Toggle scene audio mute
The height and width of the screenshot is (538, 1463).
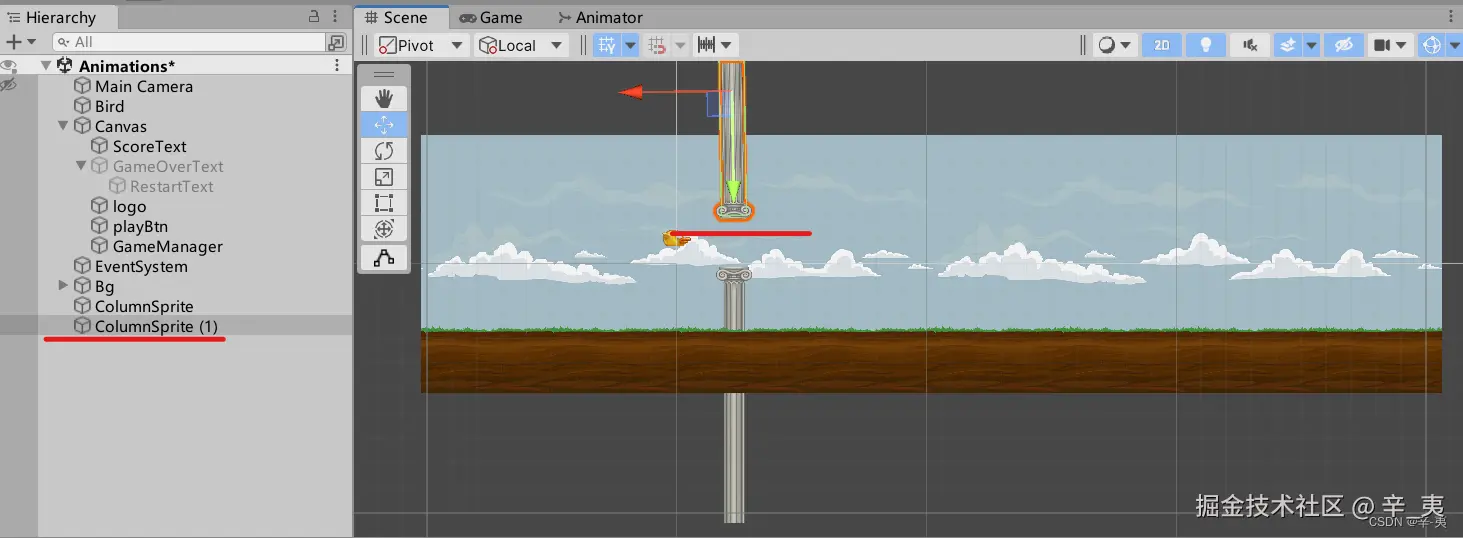click(x=1250, y=45)
